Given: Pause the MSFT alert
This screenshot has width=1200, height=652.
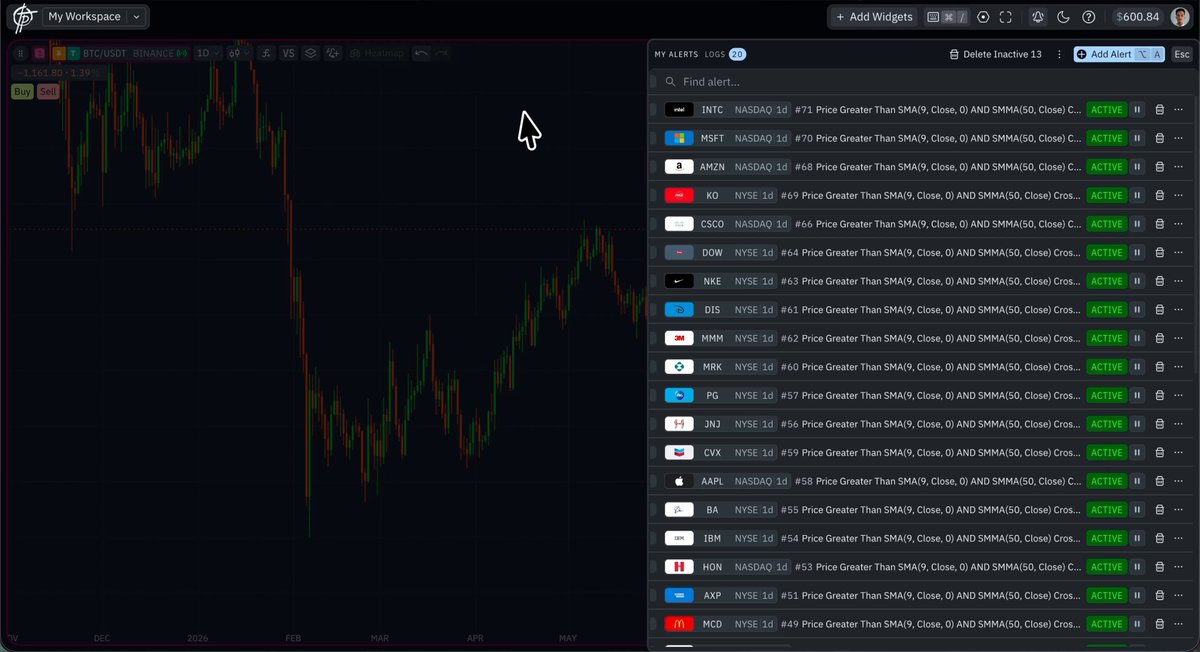Looking at the screenshot, I should pyautogui.click(x=1138, y=138).
